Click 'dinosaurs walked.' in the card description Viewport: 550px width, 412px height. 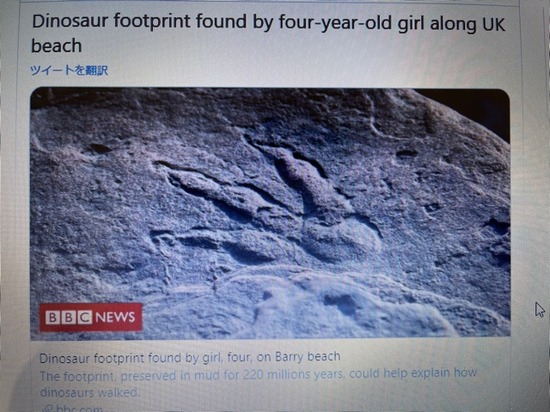[90, 392]
